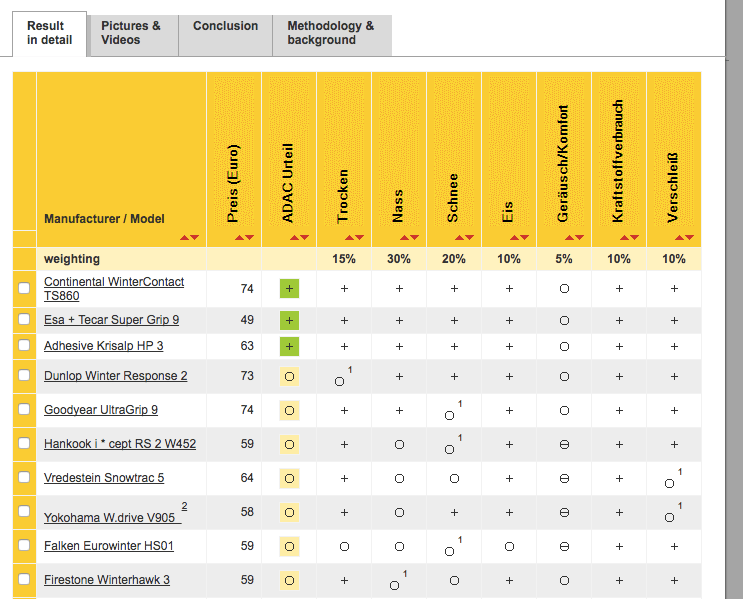
Task: Sort descending by Verschleiß arrow
Action: click(x=689, y=237)
